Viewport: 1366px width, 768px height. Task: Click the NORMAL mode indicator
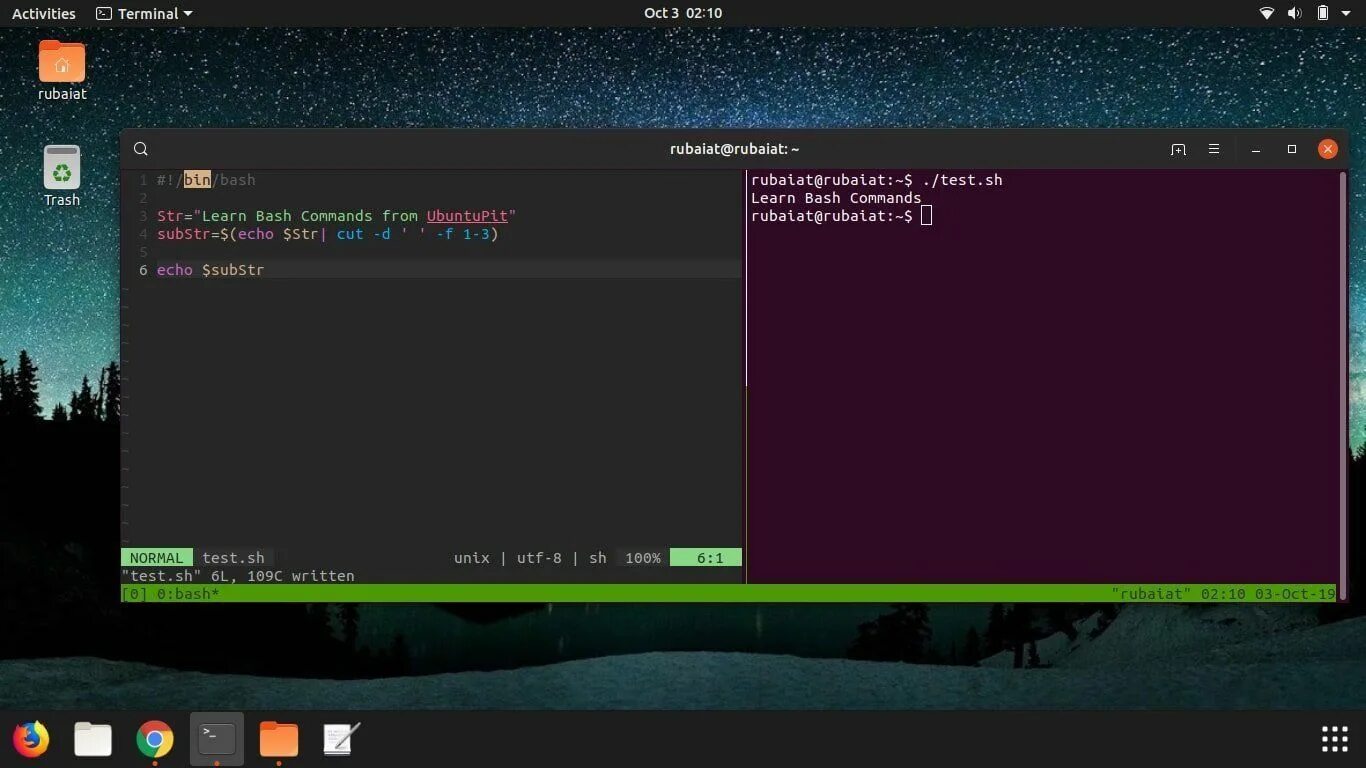point(157,558)
